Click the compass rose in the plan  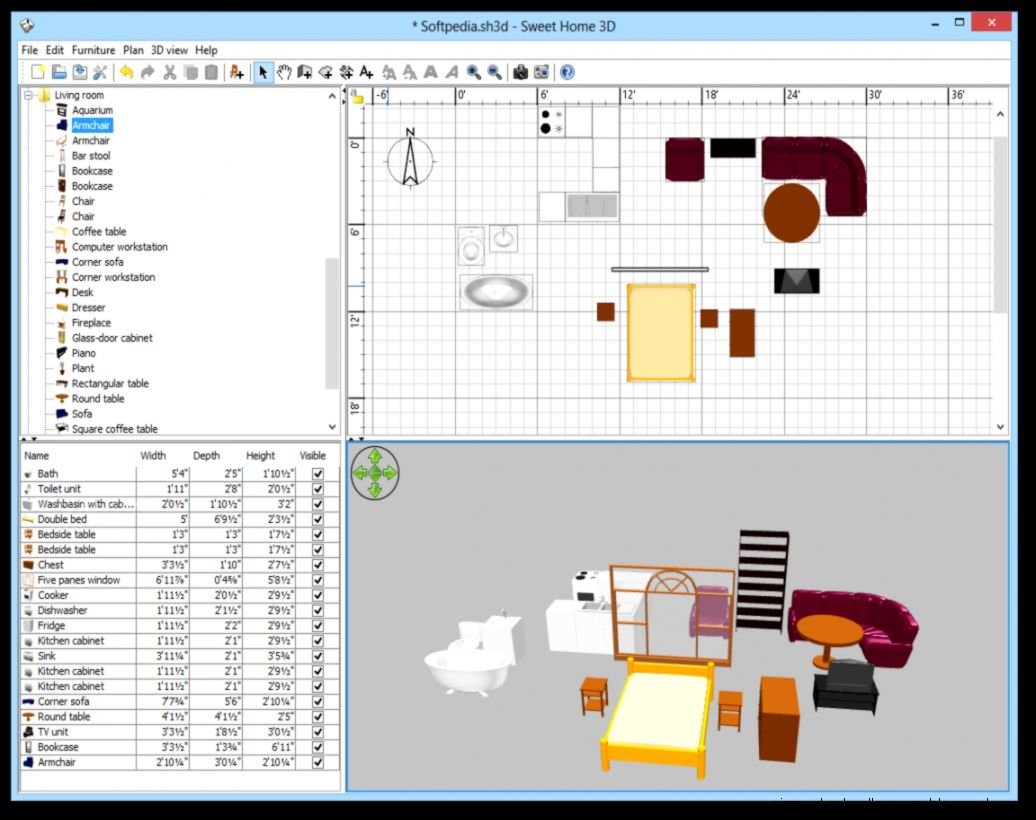[x=410, y=159]
